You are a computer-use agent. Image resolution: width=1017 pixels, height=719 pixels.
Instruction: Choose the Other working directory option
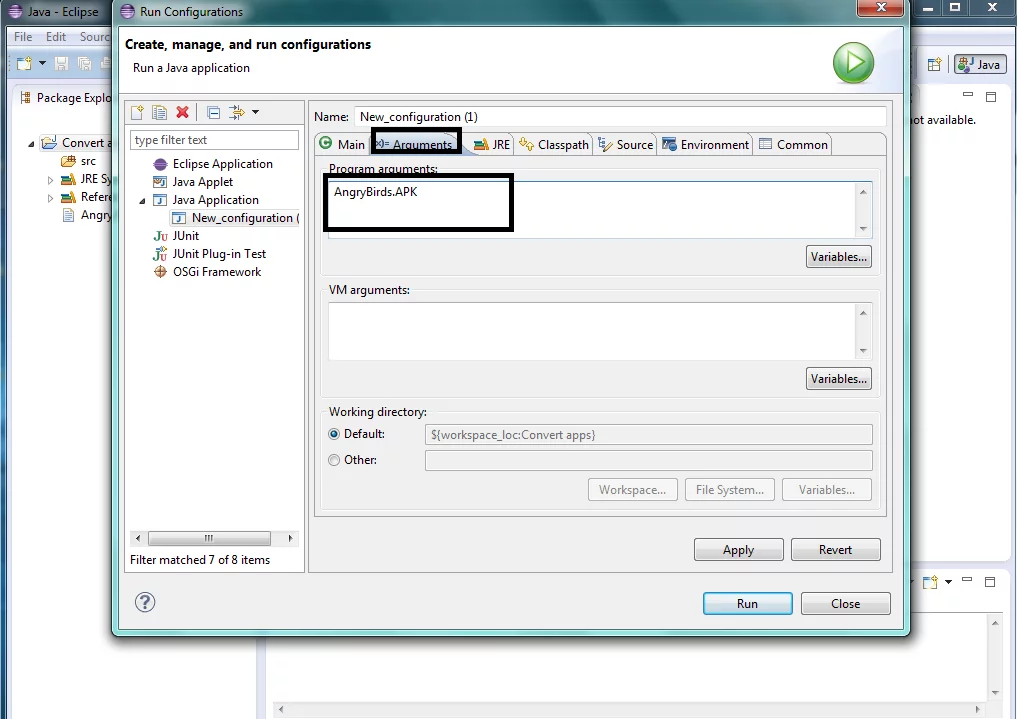point(335,460)
